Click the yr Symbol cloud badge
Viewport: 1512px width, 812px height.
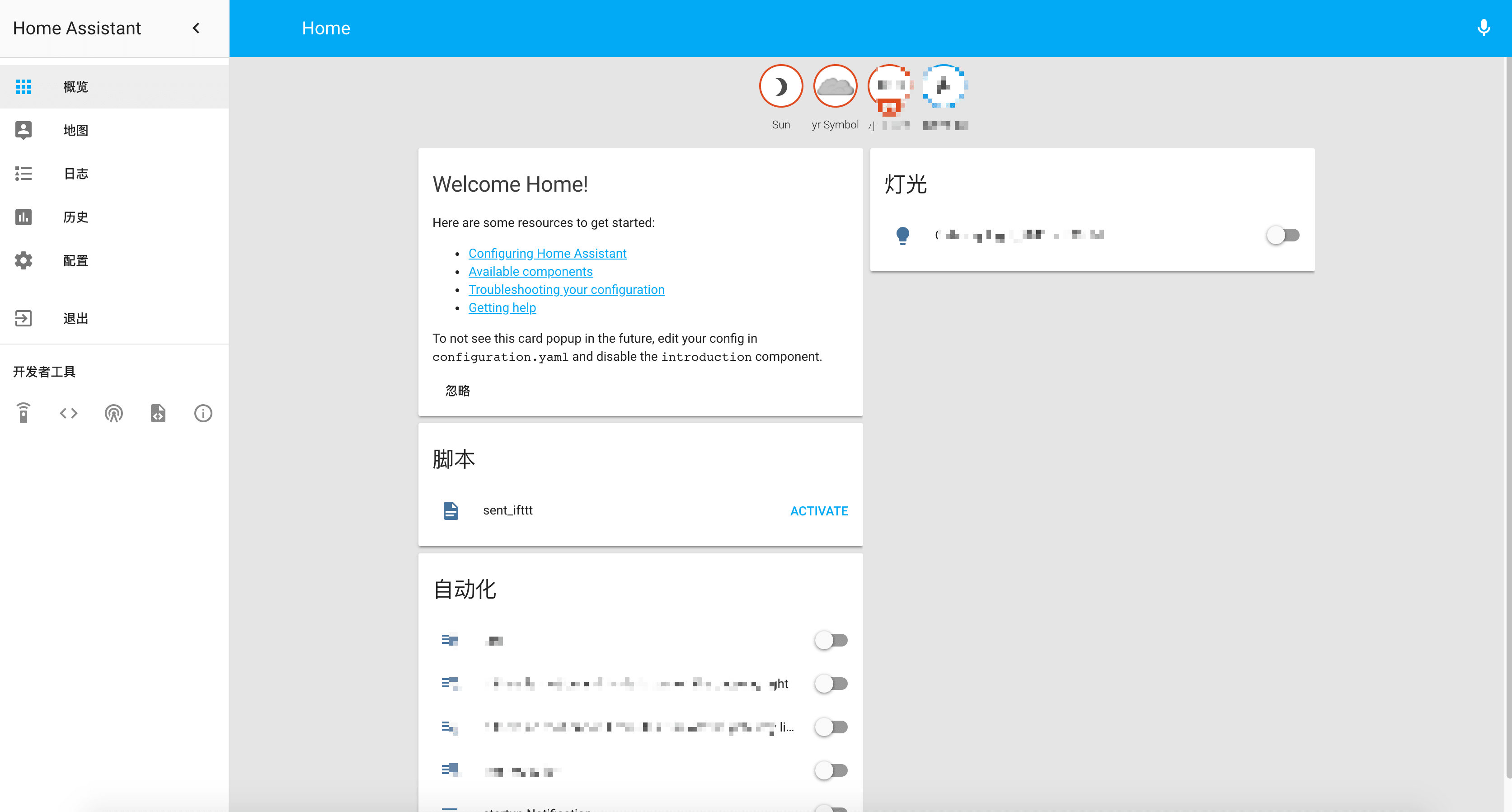[835, 86]
